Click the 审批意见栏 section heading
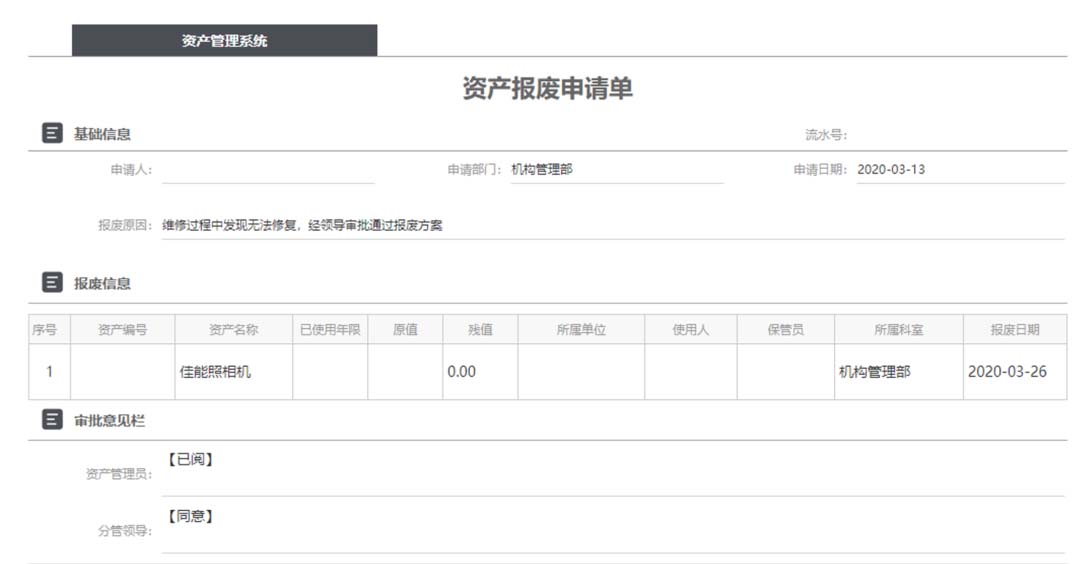1080x564 pixels. pyautogui.click(x=110, y=421)
